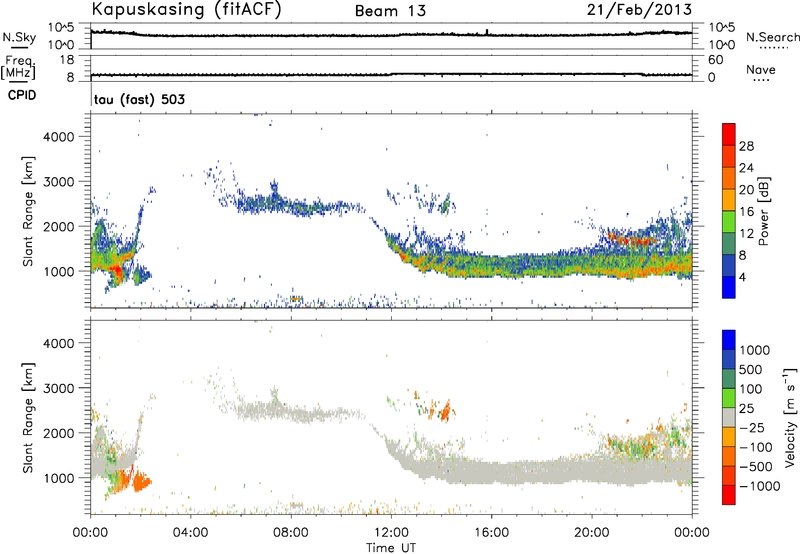The image size is (800, 554).
Task: Click the '08:00' time tick label
Action: (x=290, y=533)
